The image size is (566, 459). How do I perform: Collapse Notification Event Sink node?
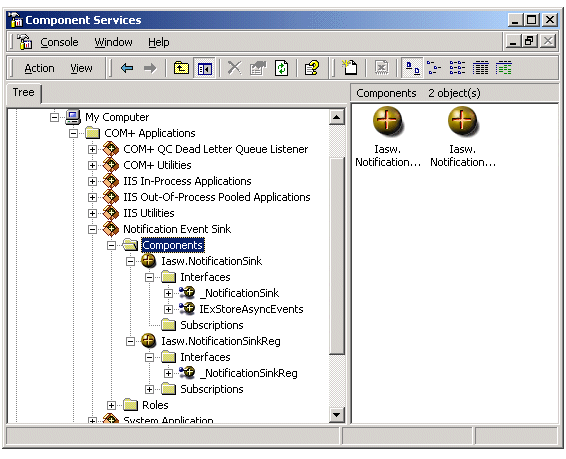click(x=92, y=229)
